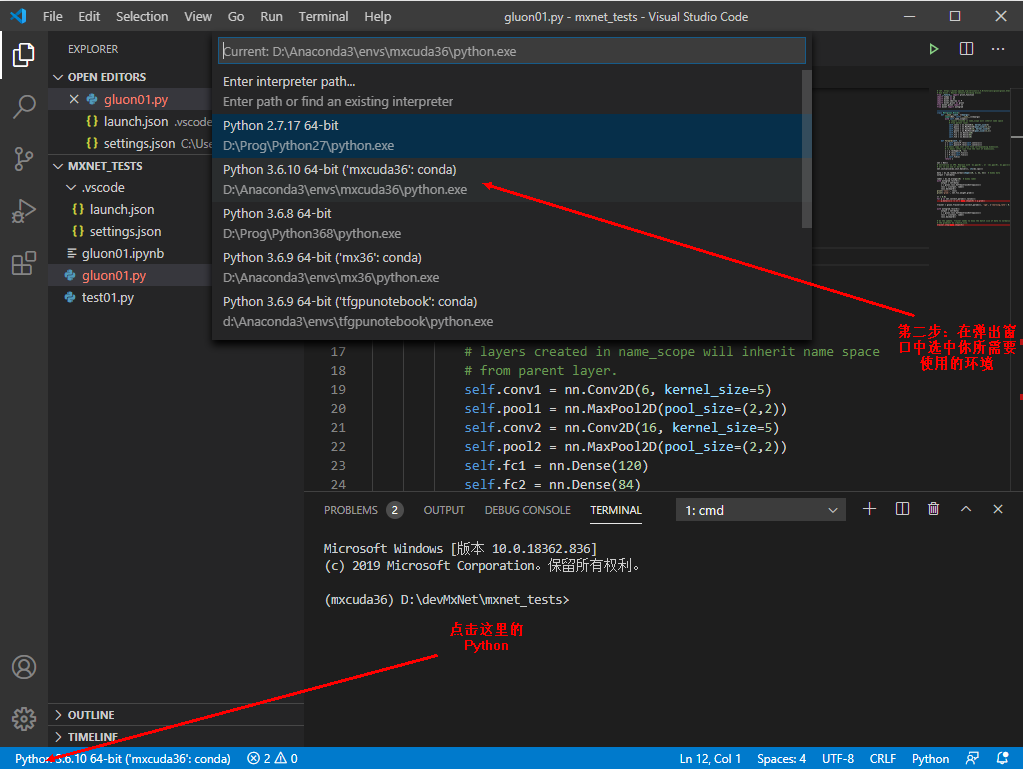Open test01.py file

click(x=108, y=297)
